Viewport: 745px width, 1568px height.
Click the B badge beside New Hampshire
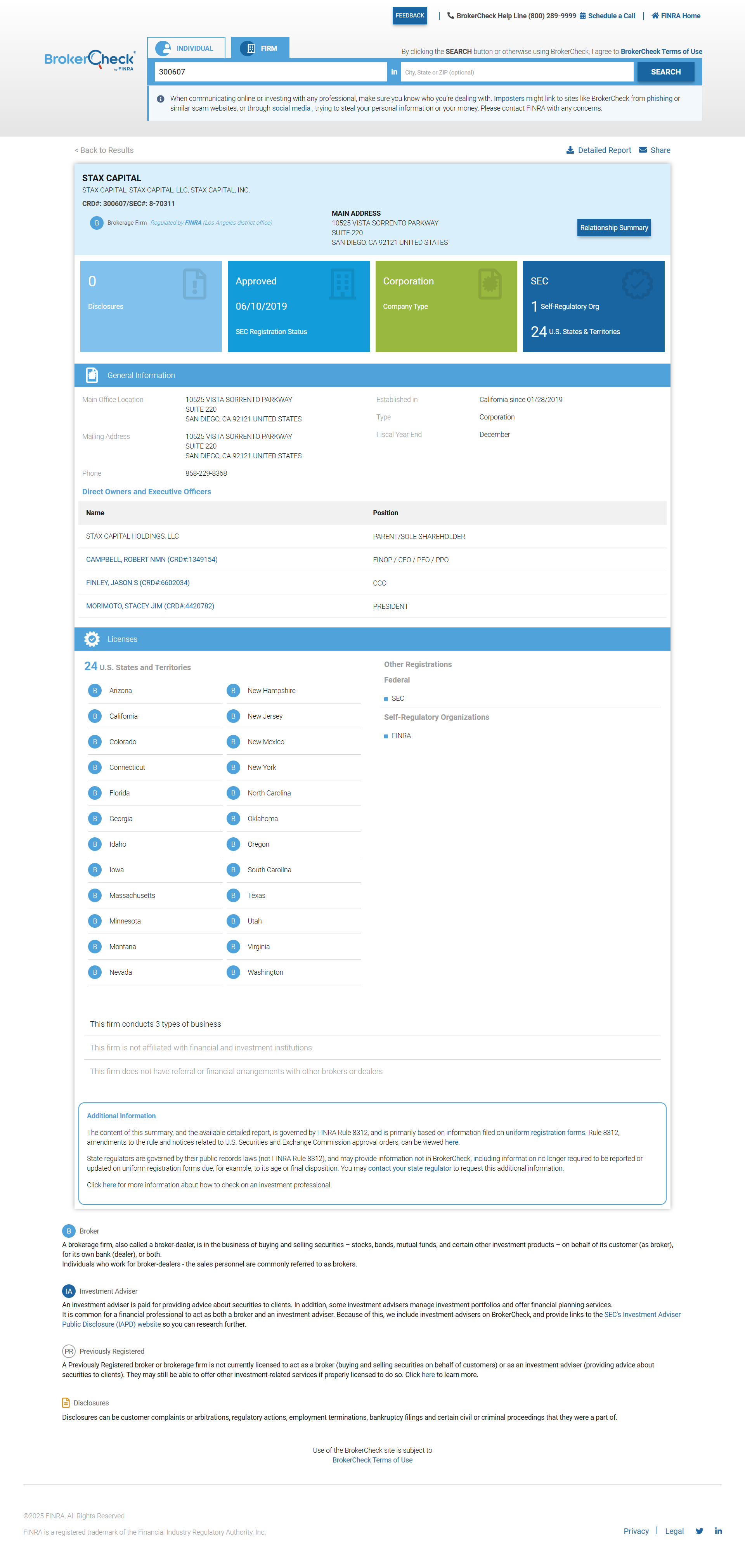(x=233, y=690)
